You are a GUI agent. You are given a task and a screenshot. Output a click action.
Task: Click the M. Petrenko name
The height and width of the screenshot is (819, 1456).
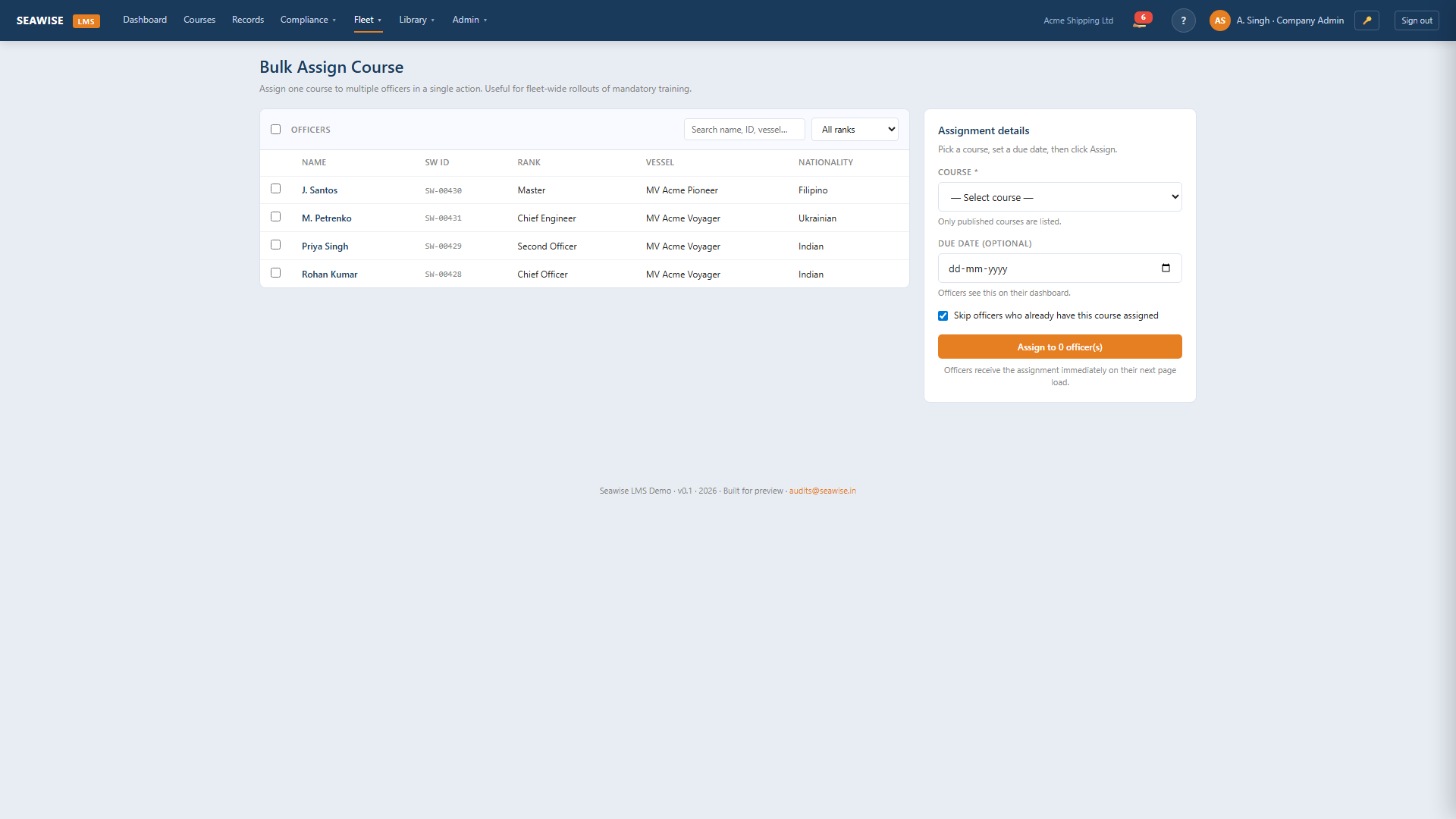[326, 218]
